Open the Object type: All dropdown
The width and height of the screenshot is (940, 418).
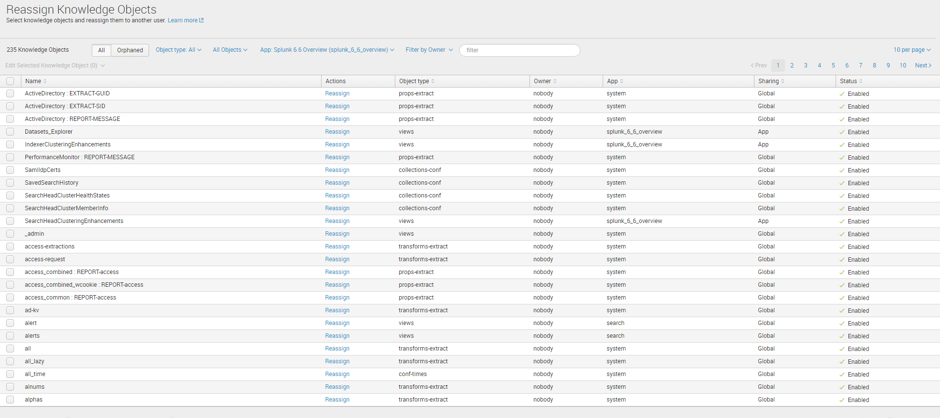(x=178, y=50)
